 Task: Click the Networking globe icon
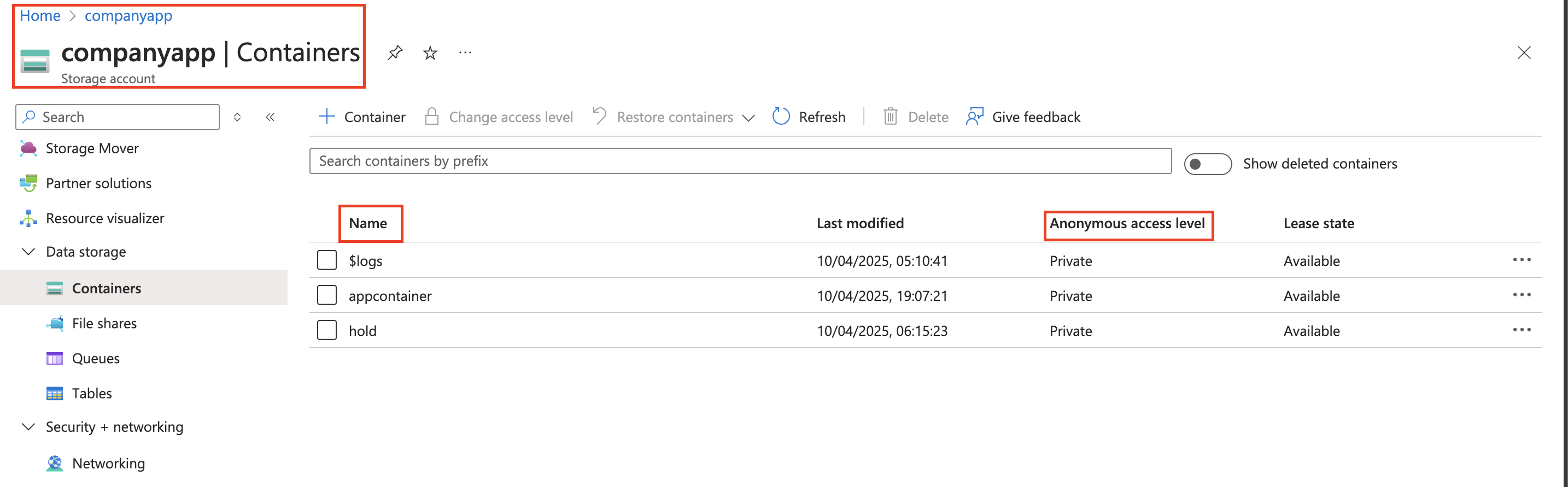pyautogui.click(x=55, y=463)
